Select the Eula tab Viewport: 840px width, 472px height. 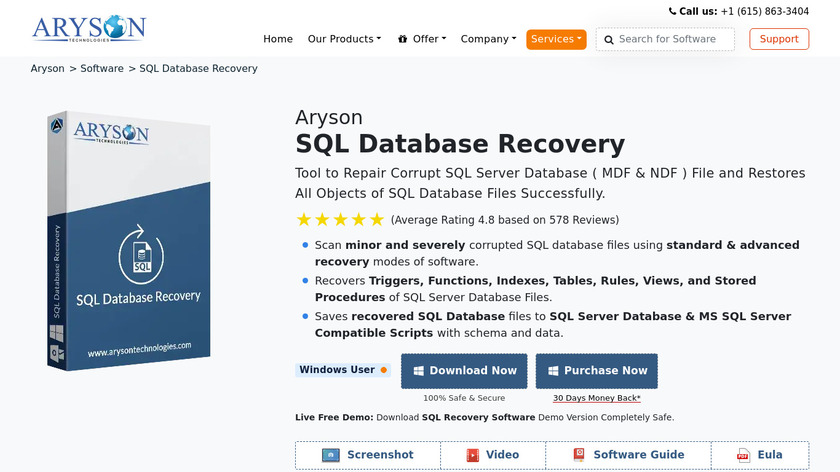click(x=760, y=455)
